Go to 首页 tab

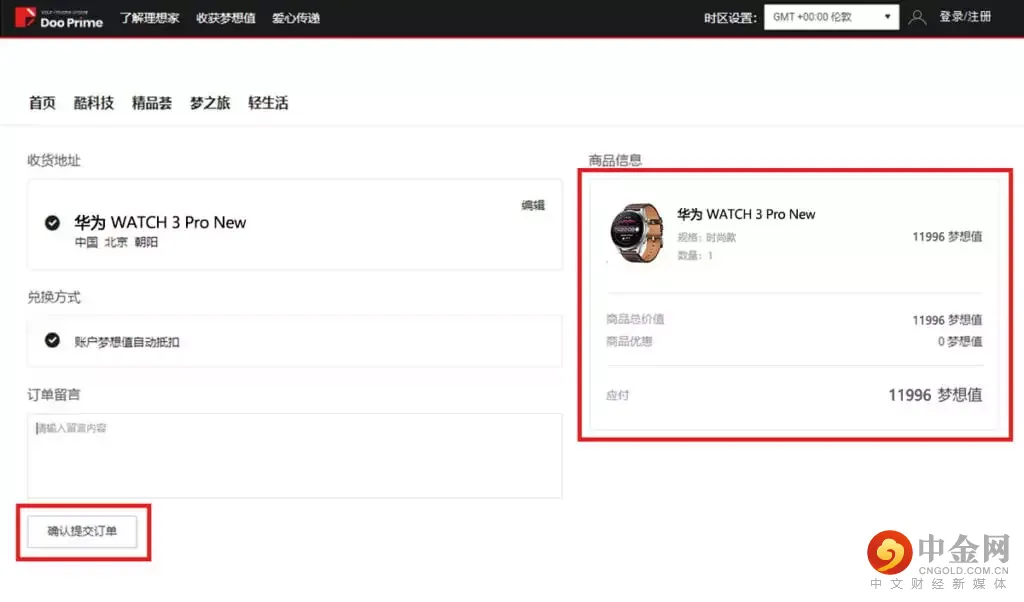(42, 103)
